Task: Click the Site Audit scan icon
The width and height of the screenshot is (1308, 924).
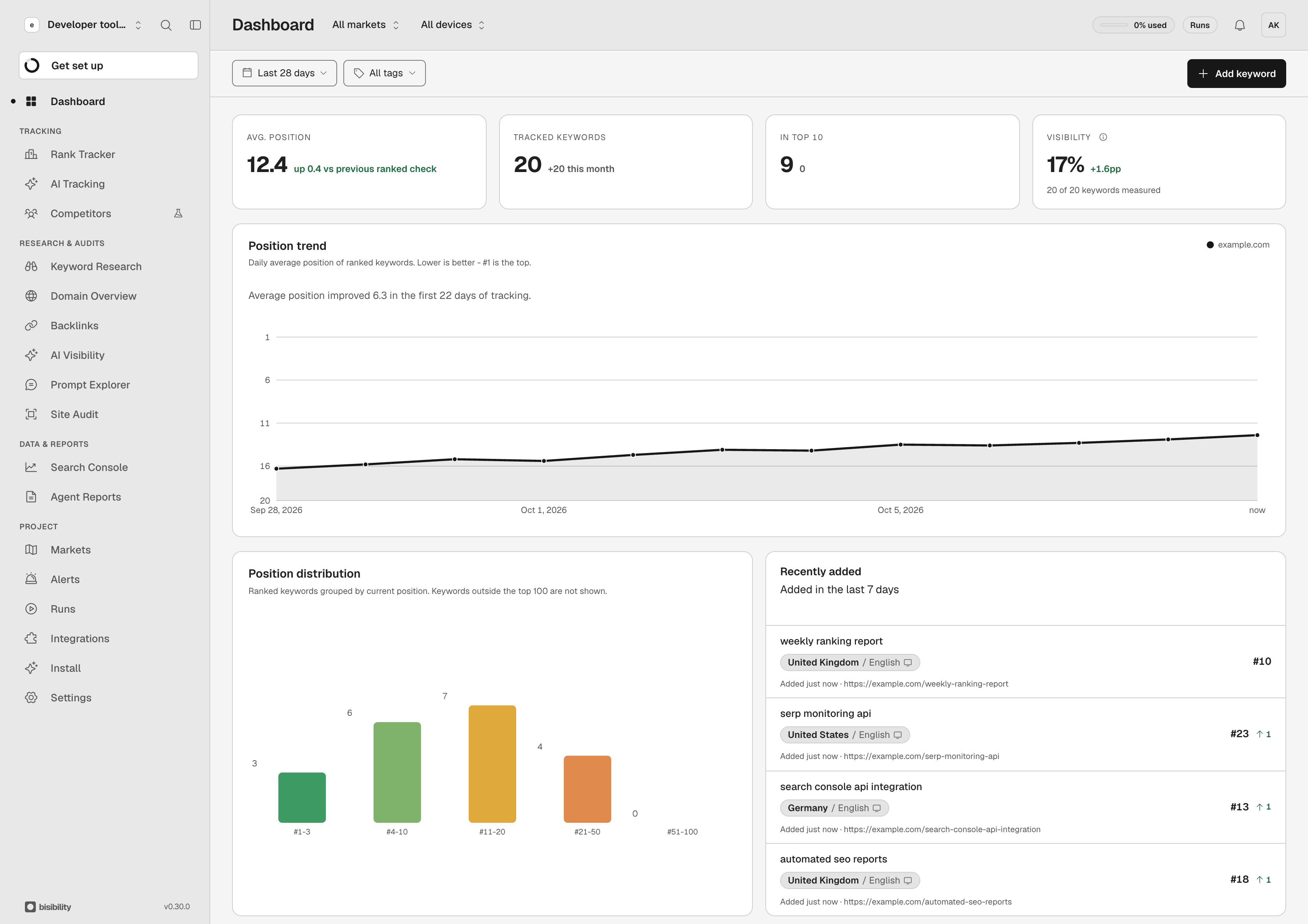Action: pos(31,415)
